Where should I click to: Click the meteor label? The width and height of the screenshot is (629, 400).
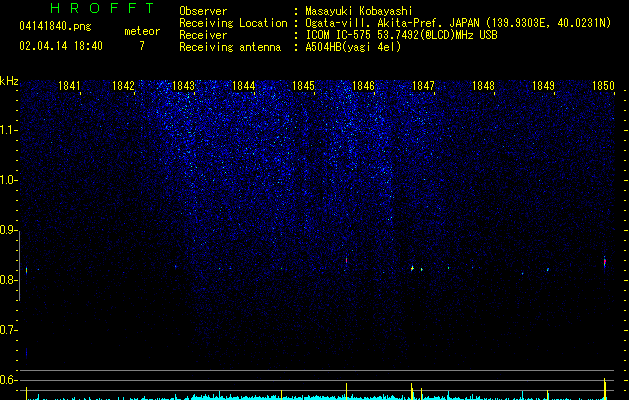click(142, 31)
